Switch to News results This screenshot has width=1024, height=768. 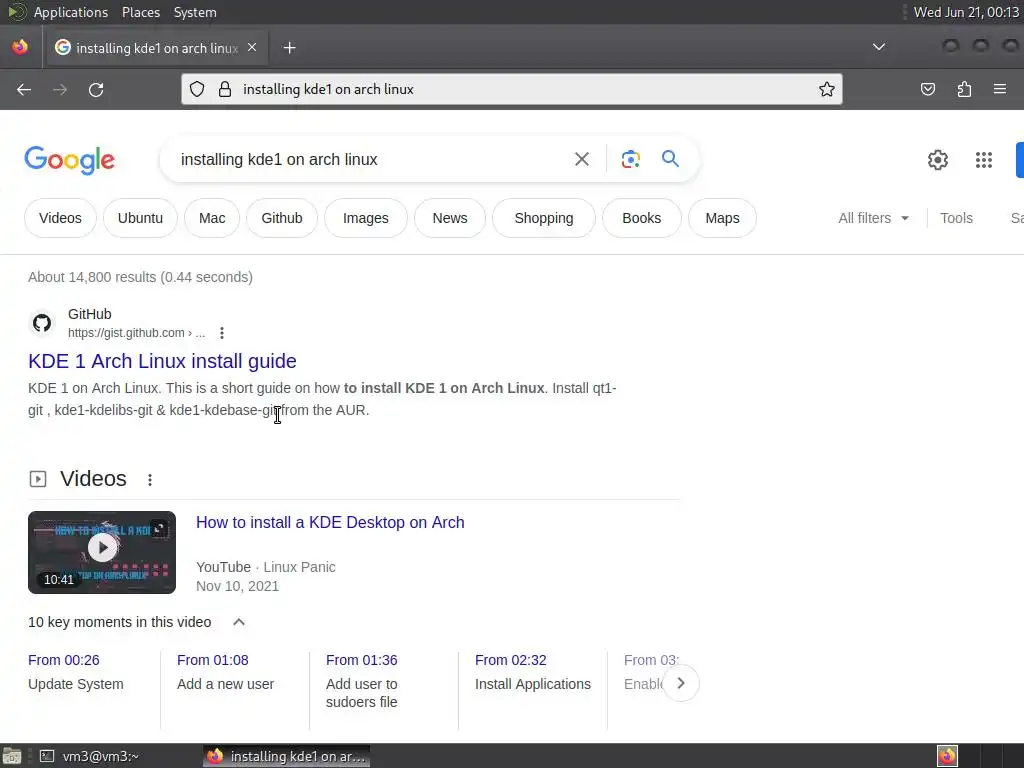pyautogui.click(x=450, y=218)
